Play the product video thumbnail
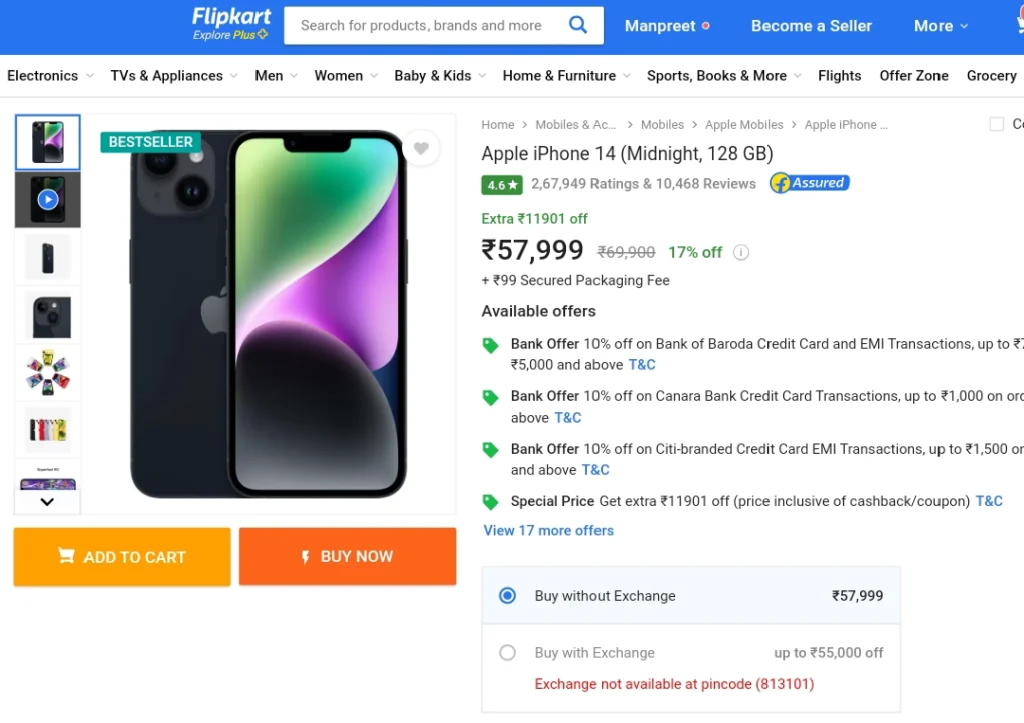 pyautogui.click(x=48, y=199)
